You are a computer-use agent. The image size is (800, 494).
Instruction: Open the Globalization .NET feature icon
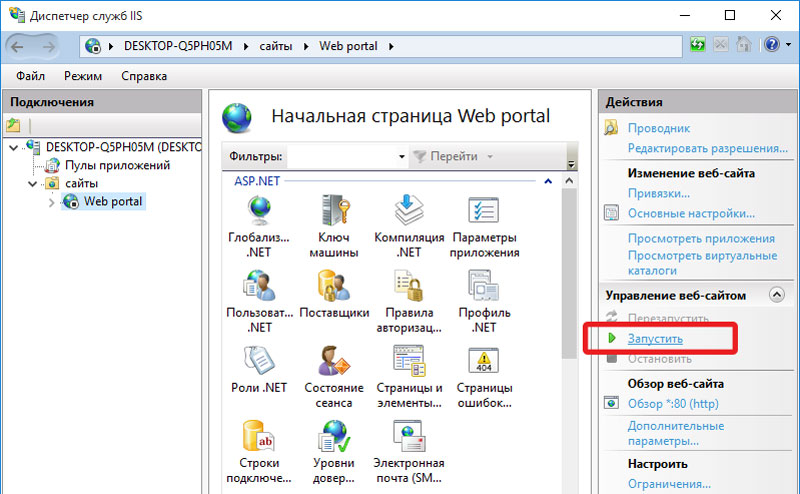pos(259,211)
